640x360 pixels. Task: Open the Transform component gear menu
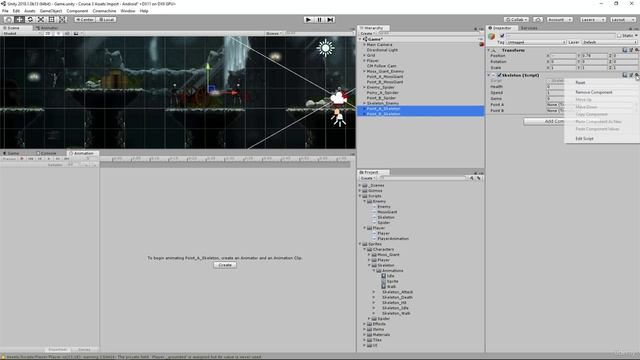click(x=637, y=50)
